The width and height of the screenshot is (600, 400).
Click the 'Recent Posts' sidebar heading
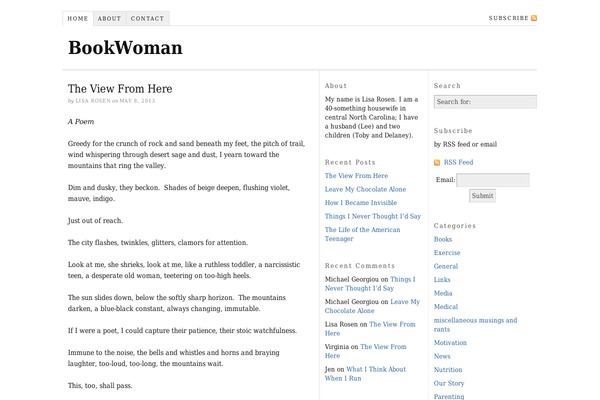[x=350, y=162]
